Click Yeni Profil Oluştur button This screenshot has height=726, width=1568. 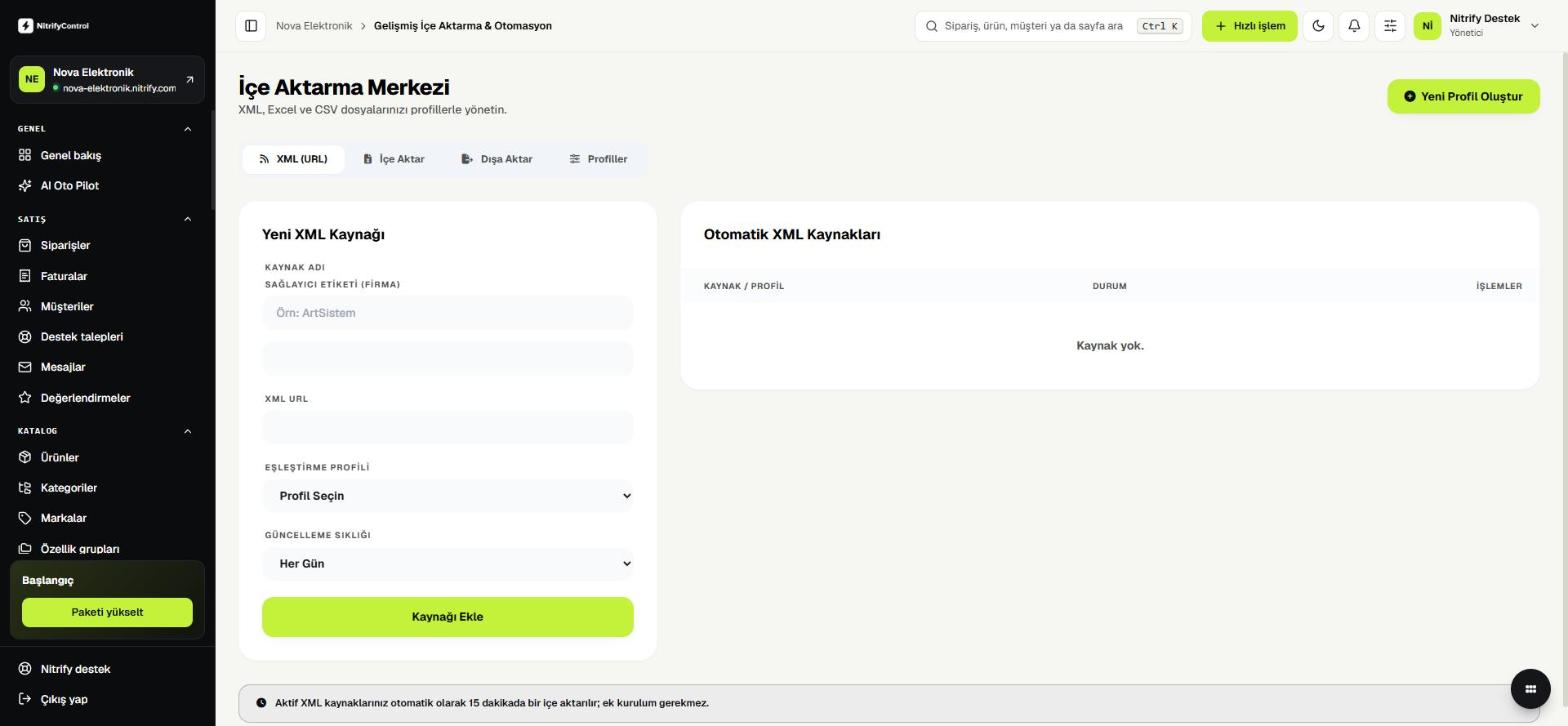(x=1463, y=97)
